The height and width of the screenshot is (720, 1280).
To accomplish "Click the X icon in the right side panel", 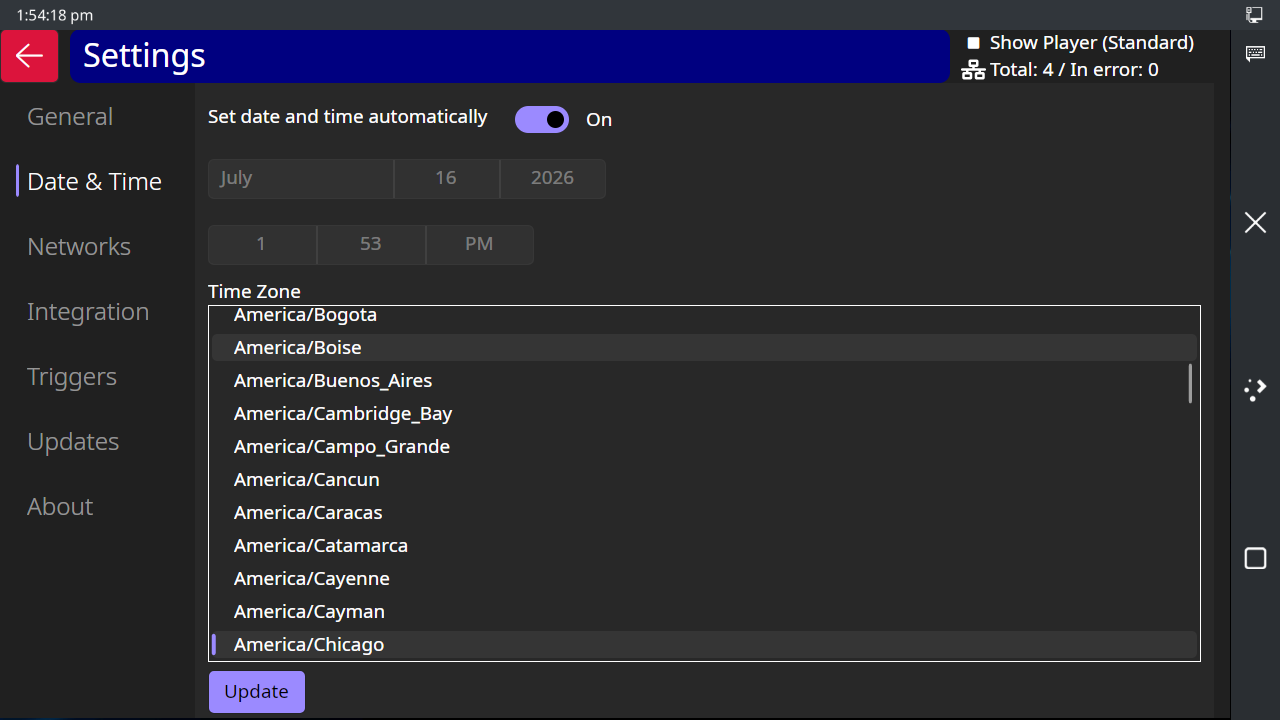I will click(x=1255, y=222).
